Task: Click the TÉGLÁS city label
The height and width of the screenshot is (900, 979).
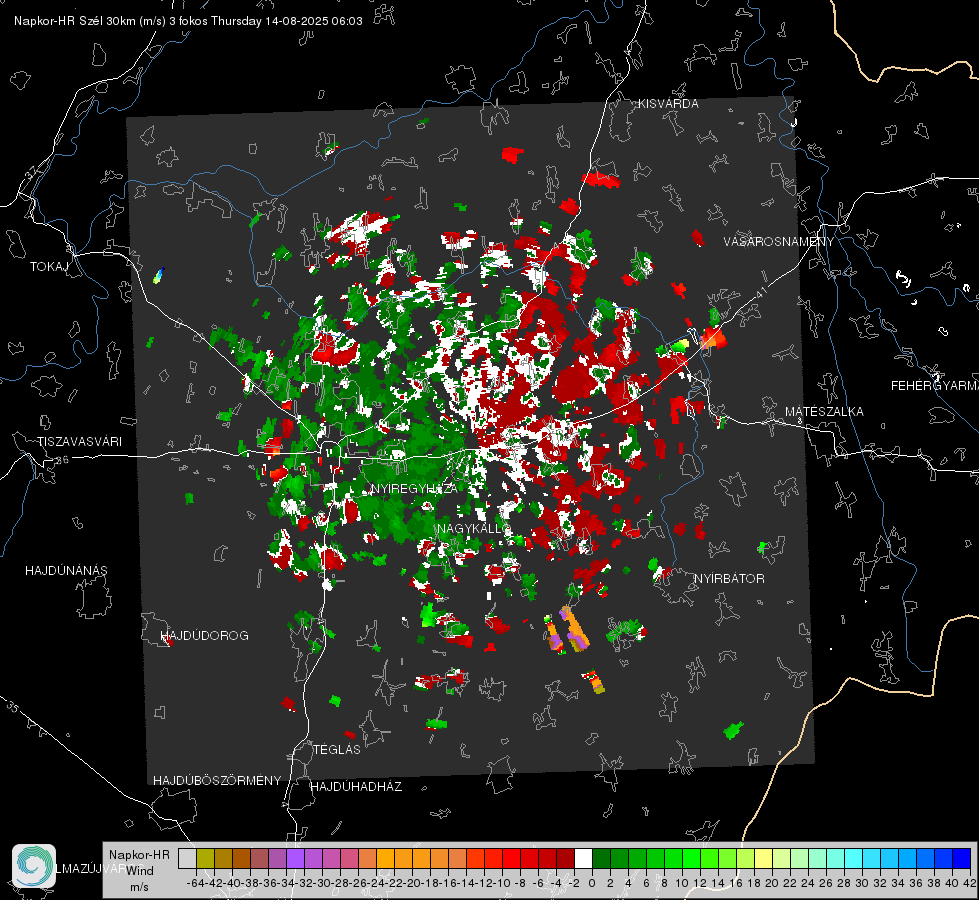Action: 337,749
